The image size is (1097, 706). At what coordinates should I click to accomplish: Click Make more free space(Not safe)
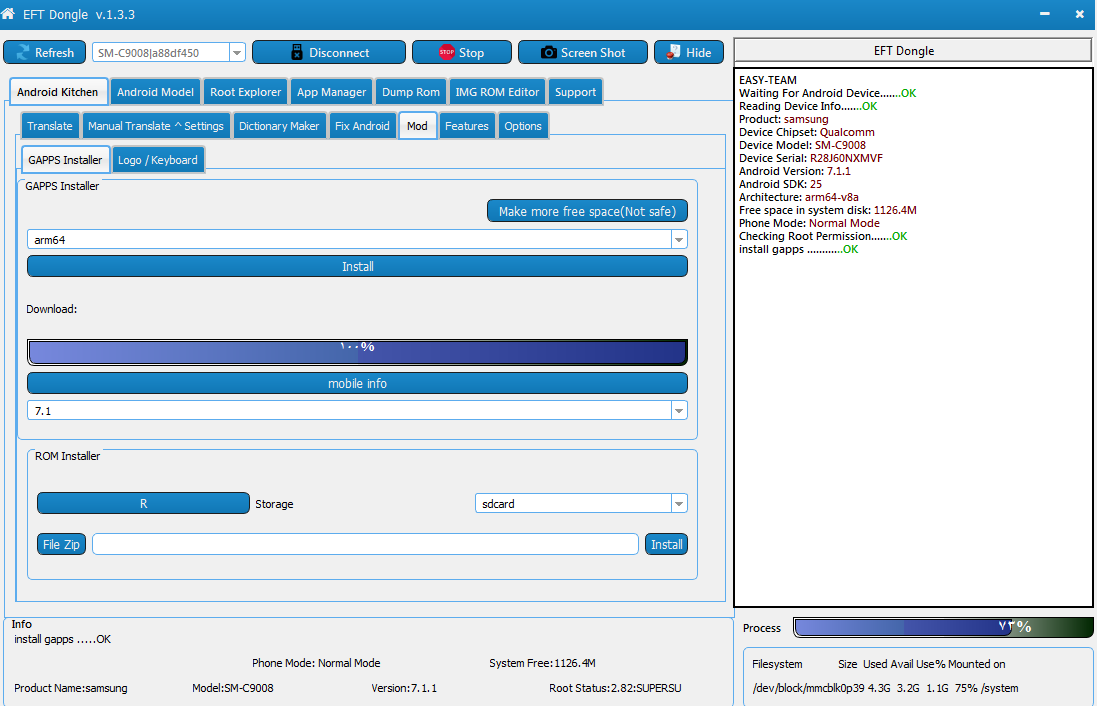(x=587, y=211)
